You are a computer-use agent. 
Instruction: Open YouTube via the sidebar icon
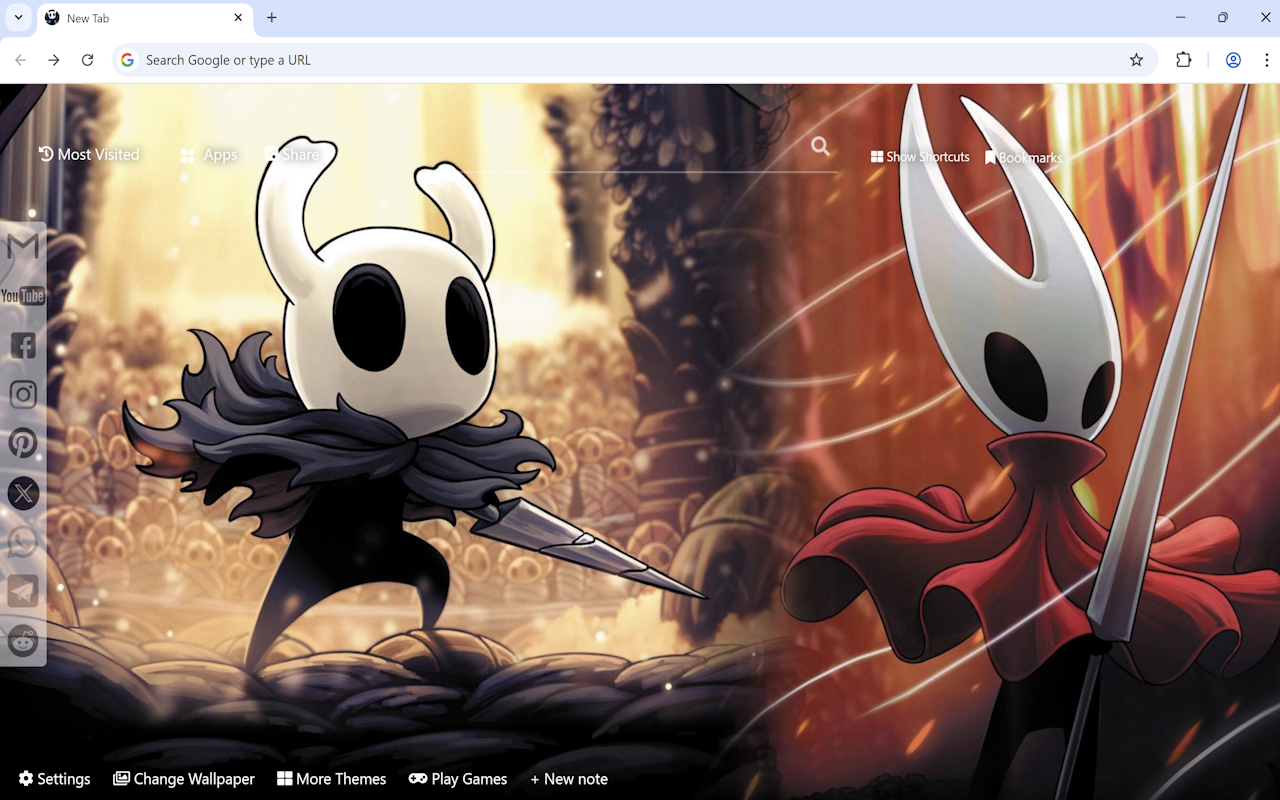(23, 296)
